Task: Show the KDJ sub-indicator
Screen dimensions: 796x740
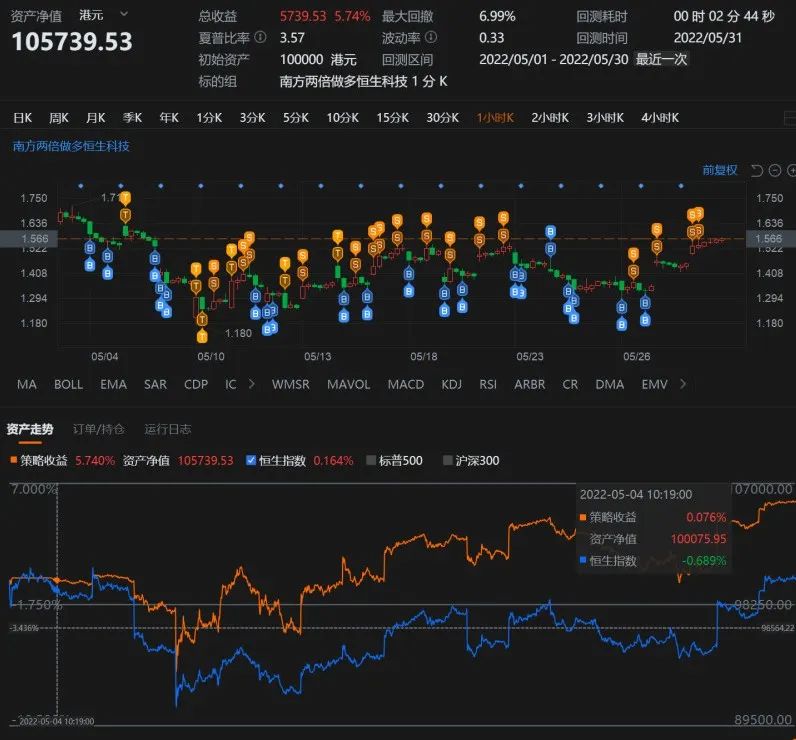Action: [x=451, y=384]
